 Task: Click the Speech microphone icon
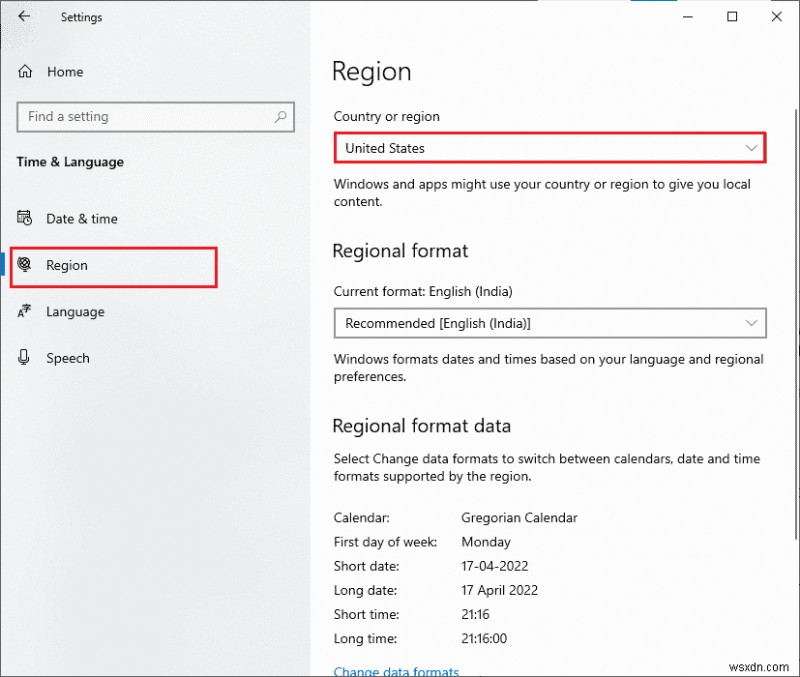pos(23,358)
